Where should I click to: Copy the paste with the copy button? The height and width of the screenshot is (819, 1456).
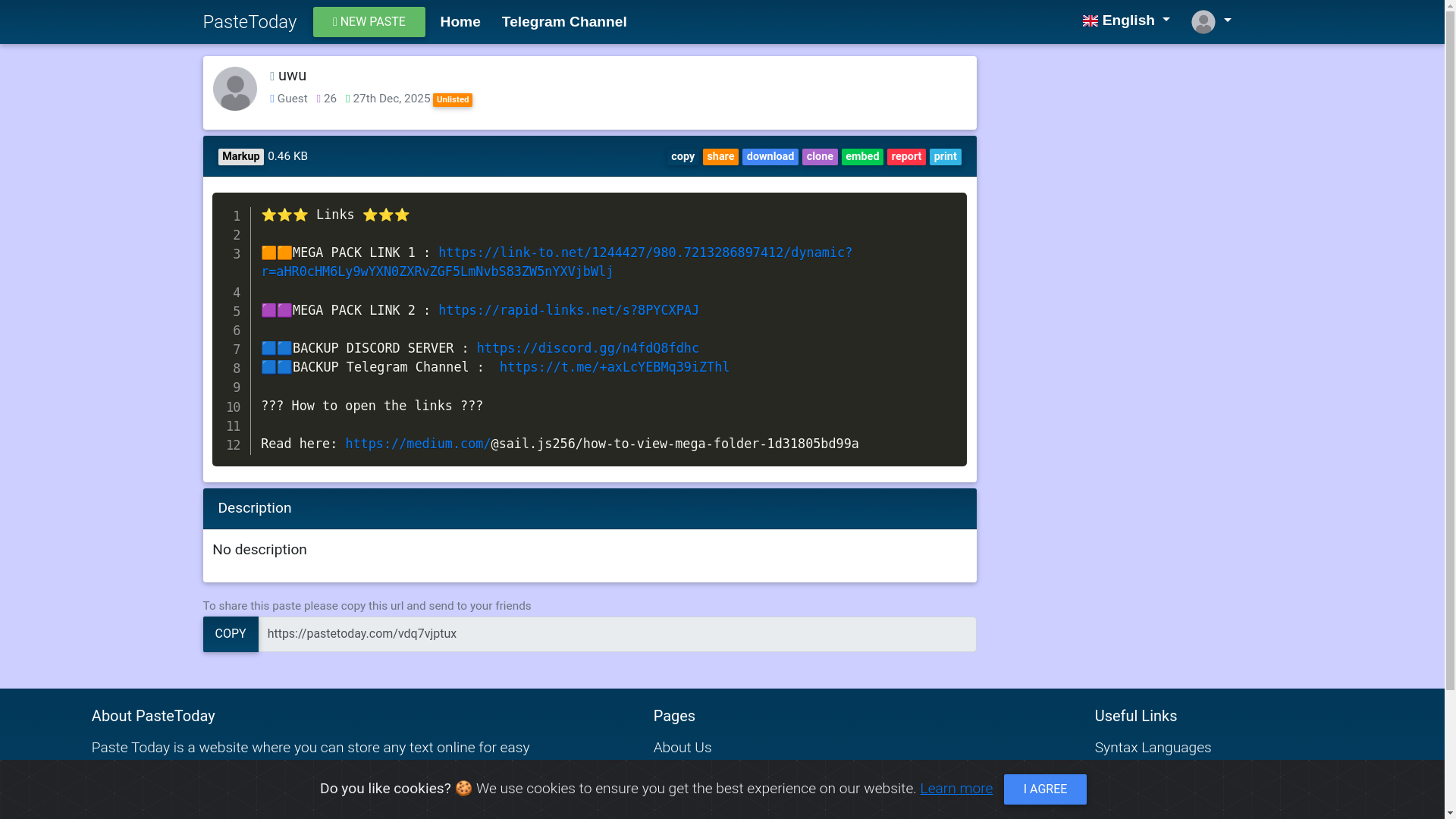(x=682, y=156)
